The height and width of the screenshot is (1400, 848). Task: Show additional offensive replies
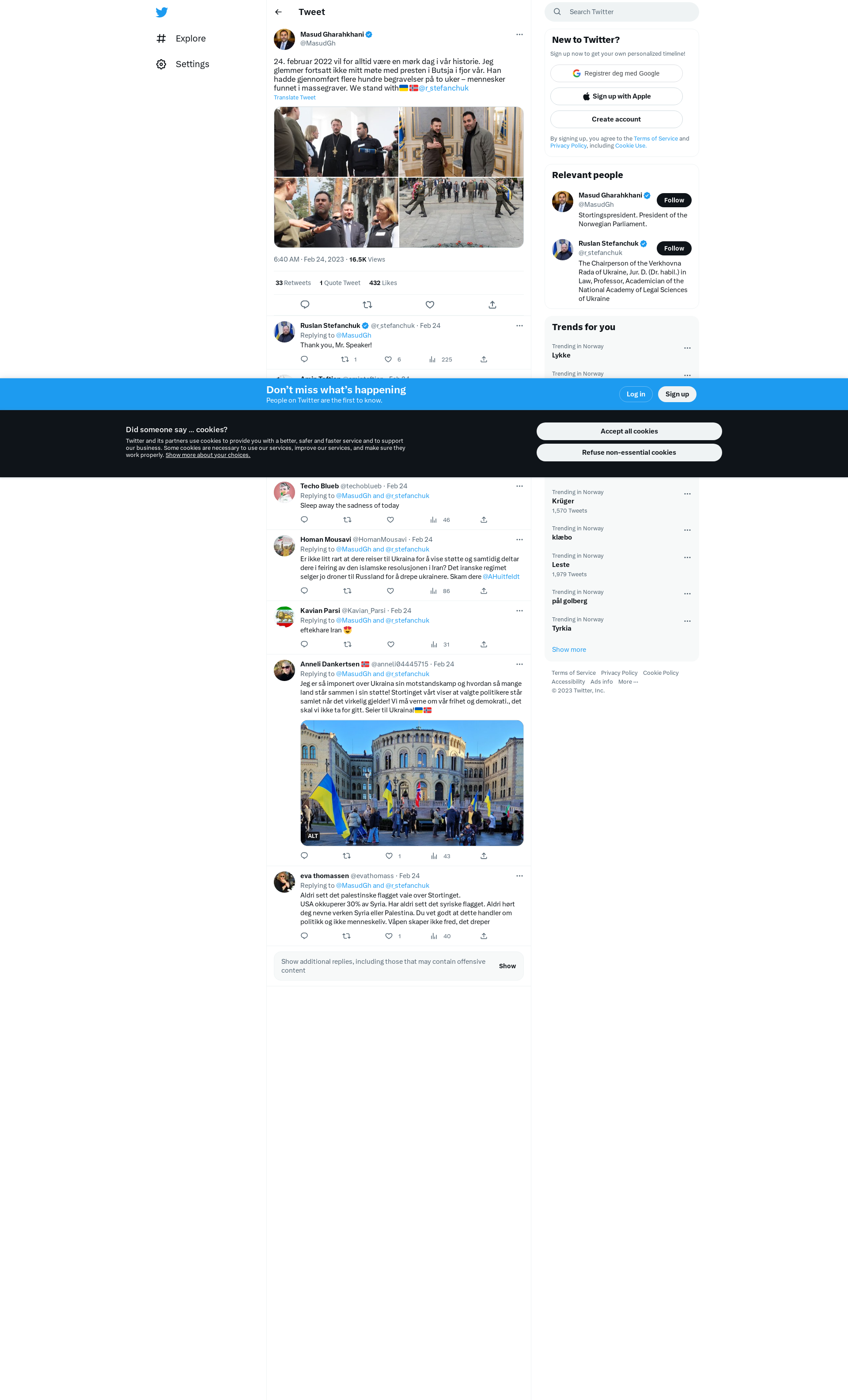pos(507,966)
